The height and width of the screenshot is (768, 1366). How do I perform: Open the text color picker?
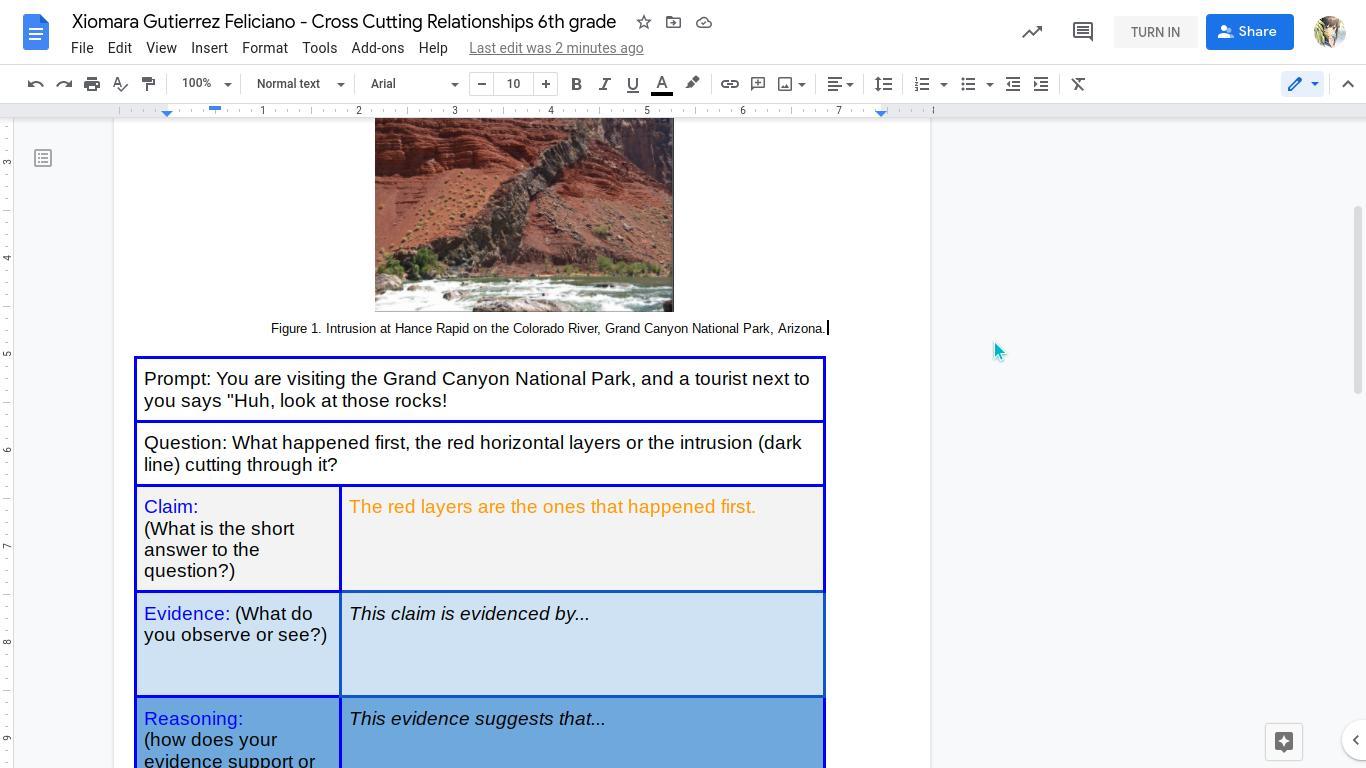pyautogui.click(x=662, y=84)
